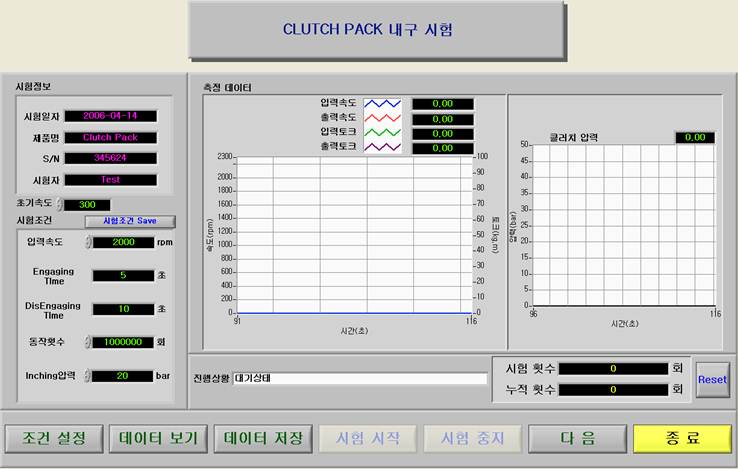The width and height of the screenshot is (738, 469).
Task: Click the 입력토크 green plot legend swatch
Action: tap(383, 133)
